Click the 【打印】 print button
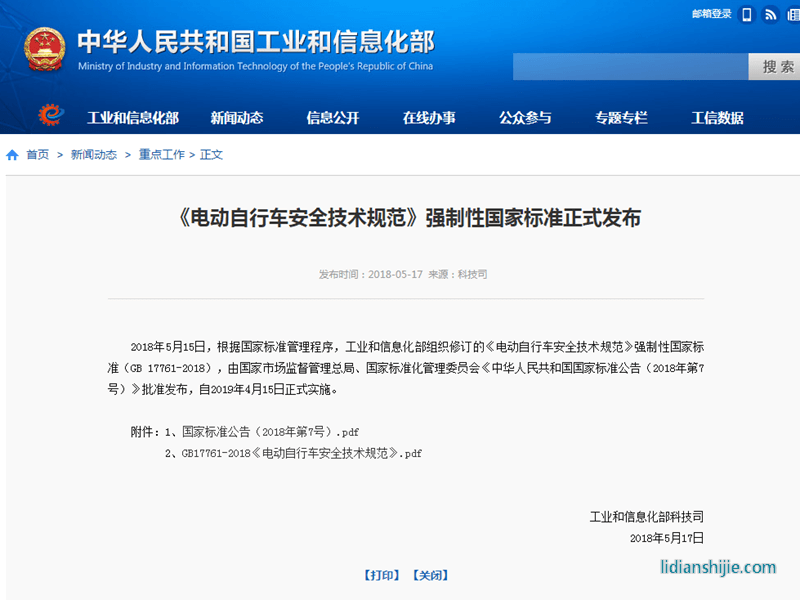The image size is (800, 600). pyautogui.click(x=381, y=575)
